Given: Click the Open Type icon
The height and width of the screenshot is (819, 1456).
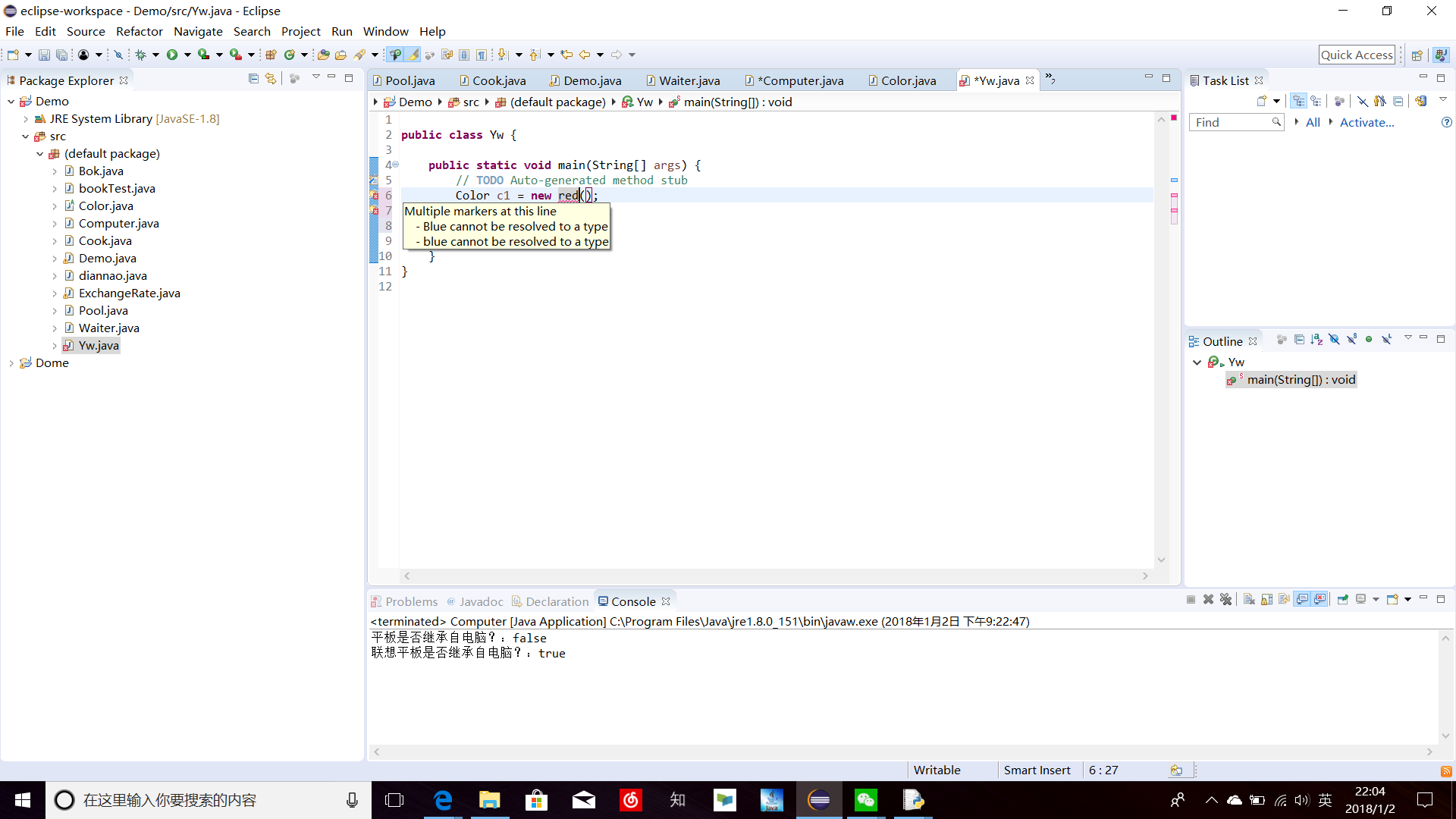Looking at the screenshot, I should point(324,55).
